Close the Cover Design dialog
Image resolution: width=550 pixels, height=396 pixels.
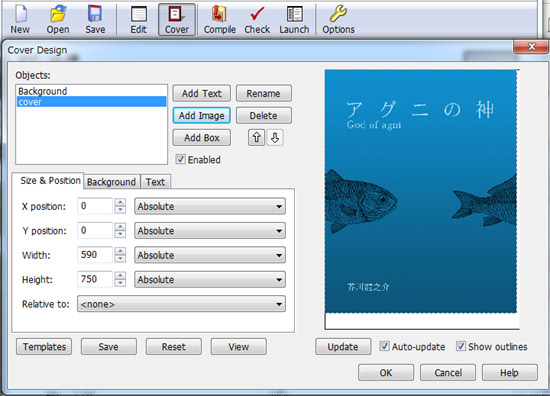[531, 47]
